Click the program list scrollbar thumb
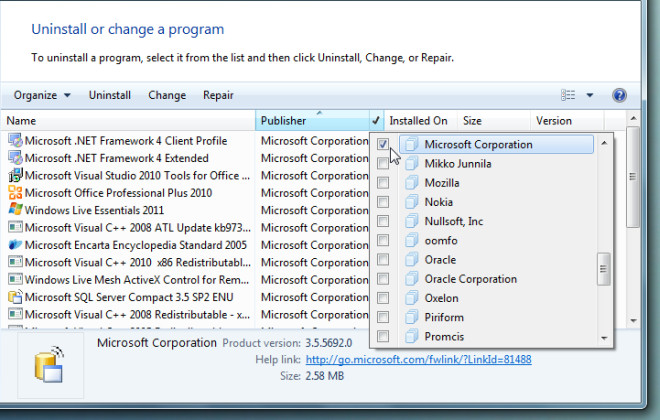Viewport: 660px width, 420px height. pyautogui.click(x=633, y=177)
